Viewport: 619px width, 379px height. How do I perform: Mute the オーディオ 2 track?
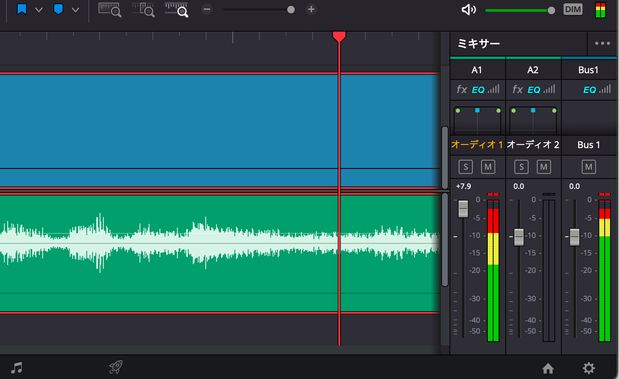point(544,167)
